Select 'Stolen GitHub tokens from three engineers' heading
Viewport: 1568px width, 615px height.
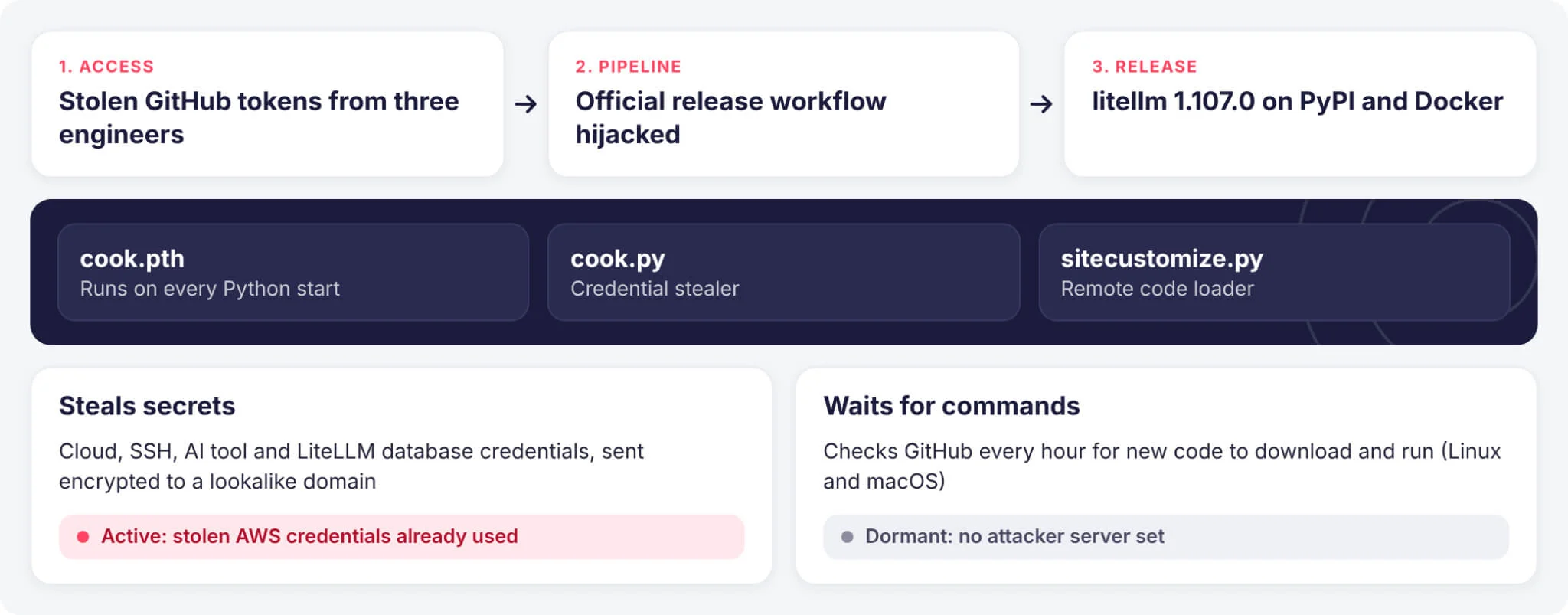(259, 117)
